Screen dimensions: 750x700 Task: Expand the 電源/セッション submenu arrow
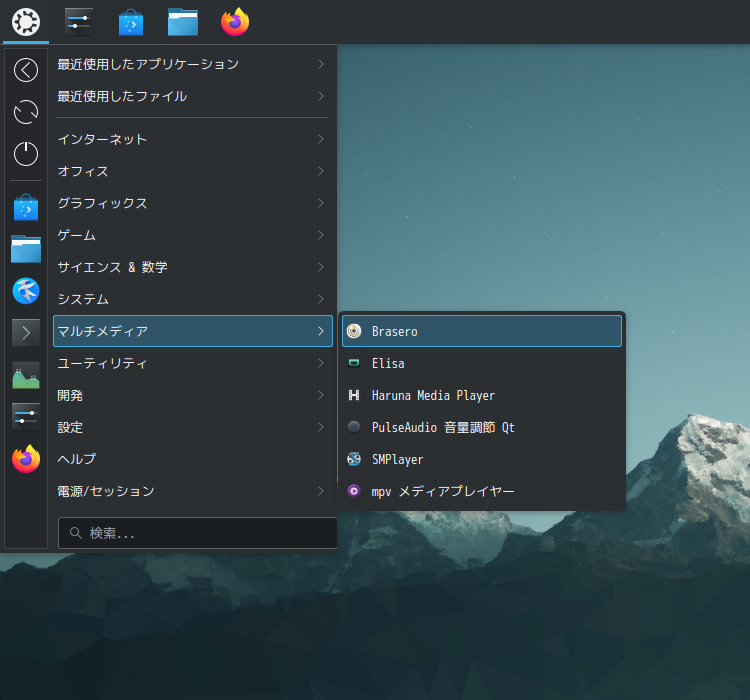[321, 491]
